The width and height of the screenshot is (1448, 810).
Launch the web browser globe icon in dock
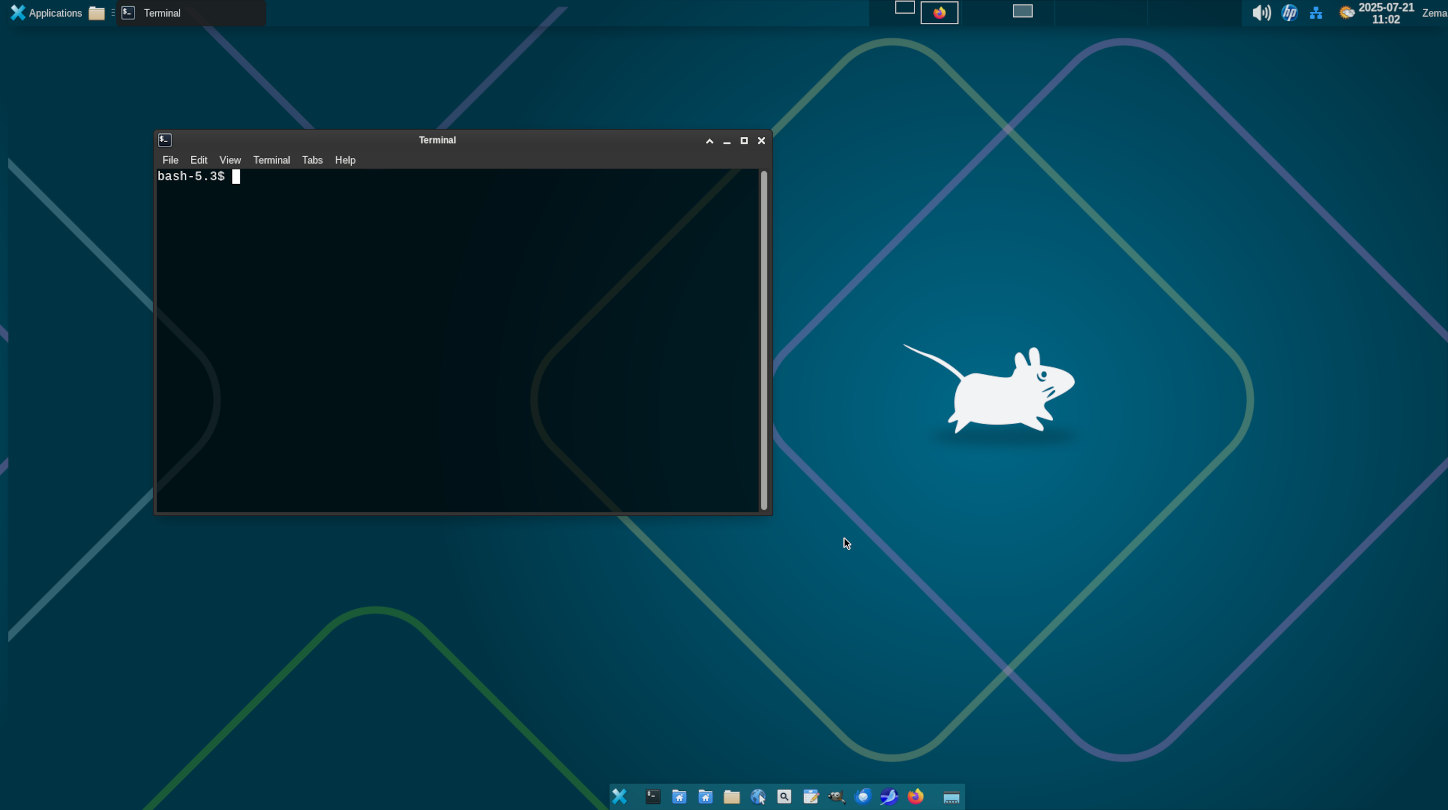click(x=758, y=797)
